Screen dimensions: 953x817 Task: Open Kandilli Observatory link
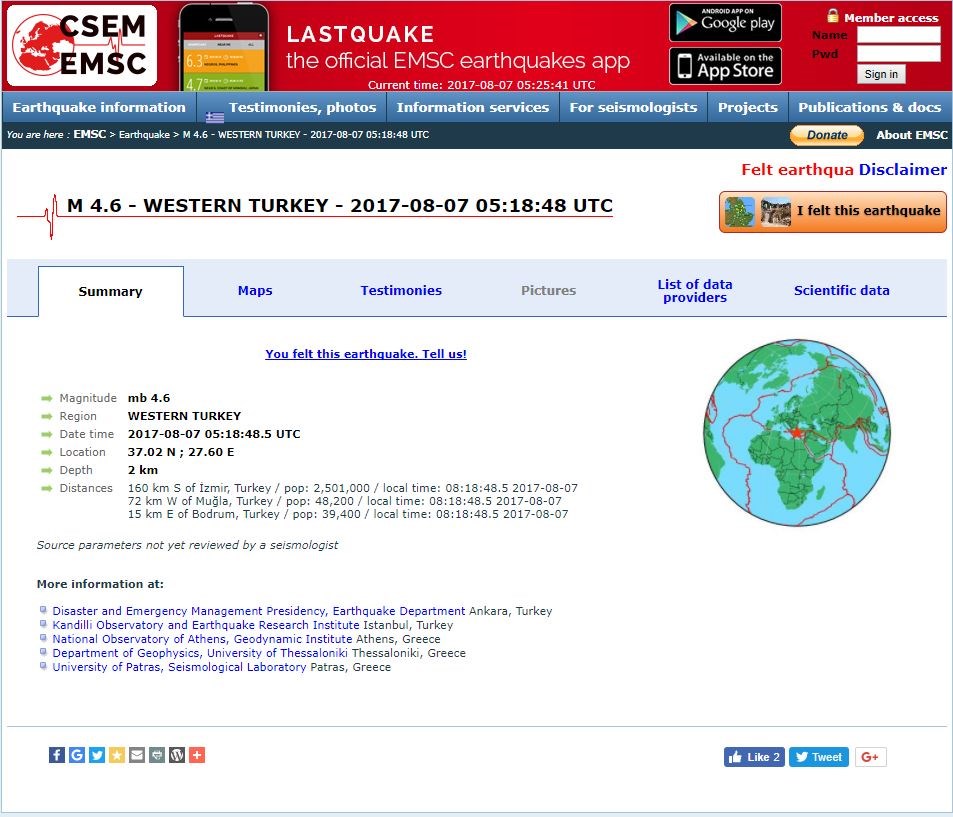[206, 625]
